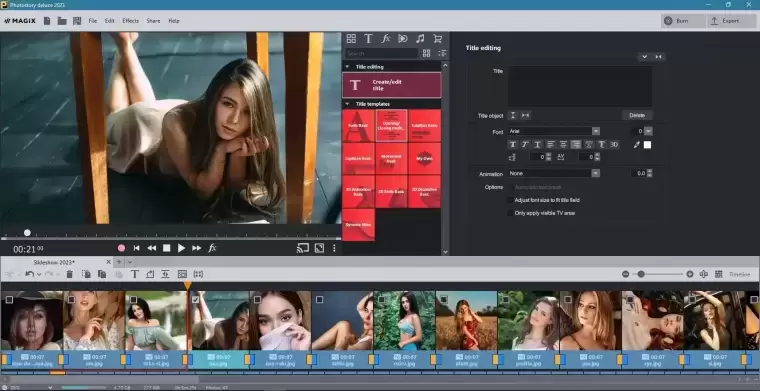Cast preview to external display
760x391 pixels.
click(x=303, y=248)
